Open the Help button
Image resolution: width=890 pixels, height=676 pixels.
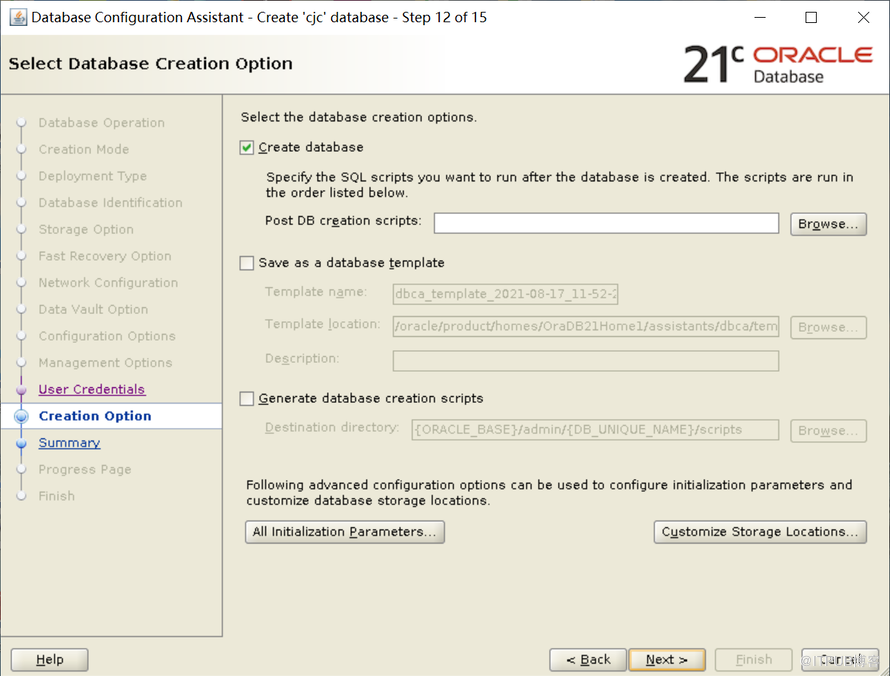[x=49, y=660]
